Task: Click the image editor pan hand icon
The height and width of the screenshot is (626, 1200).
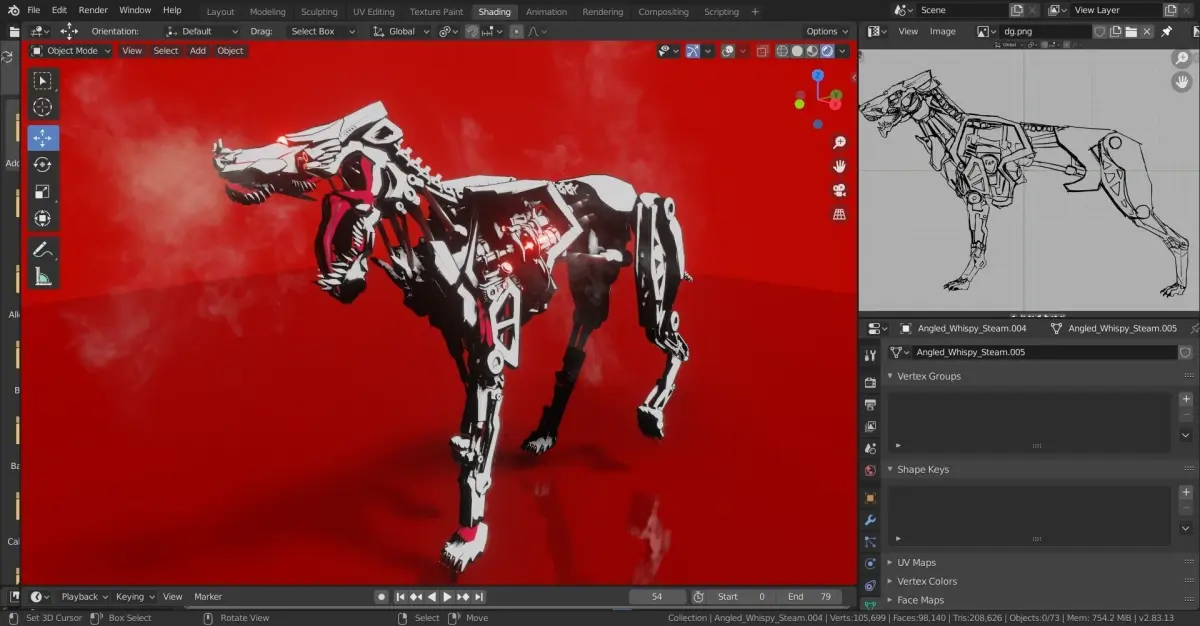Action: click(1182, 82)
